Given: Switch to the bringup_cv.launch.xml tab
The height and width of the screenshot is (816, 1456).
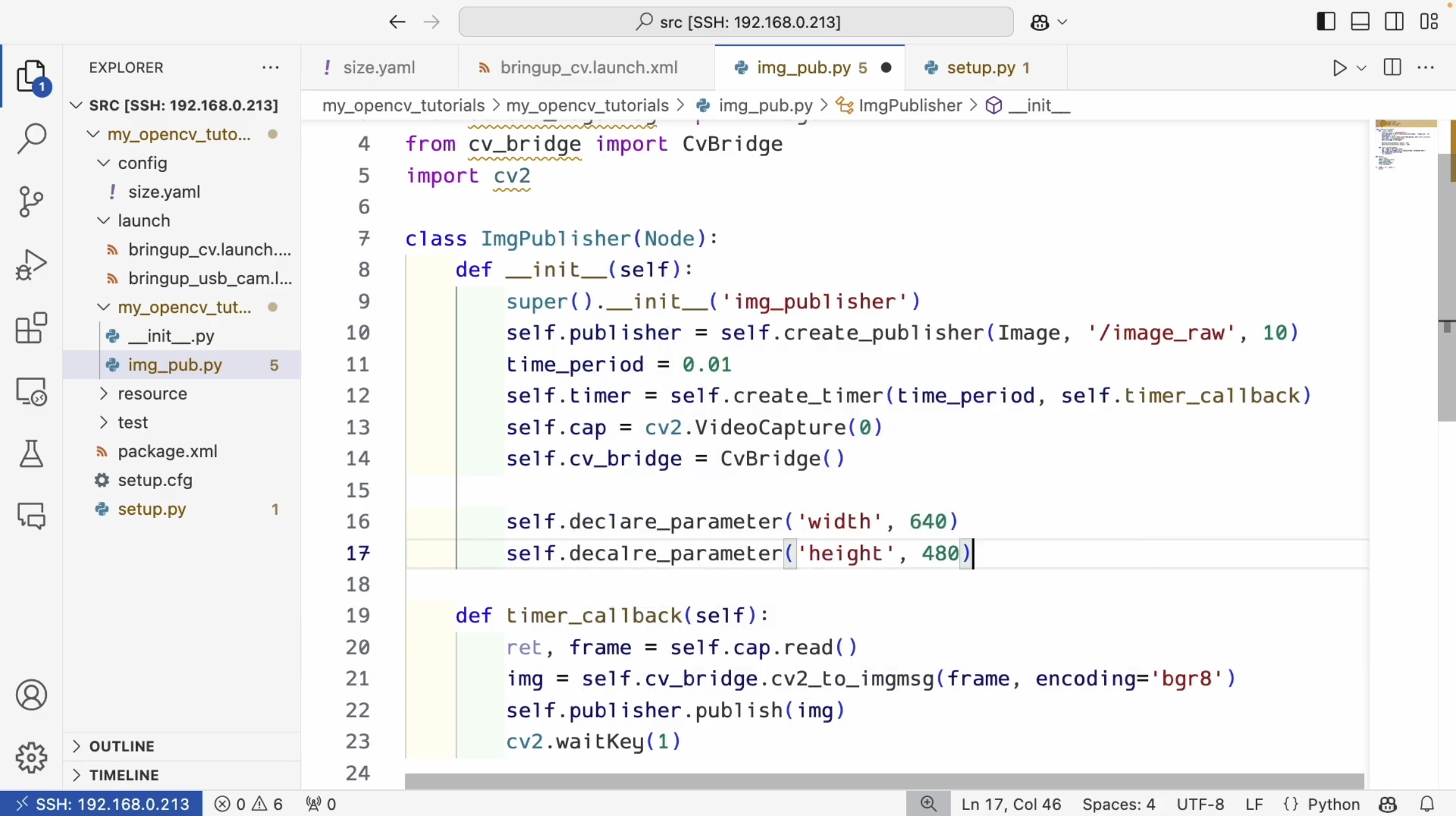Looking at the screenshot, I should pyautogui.click(x=588, y=68).
